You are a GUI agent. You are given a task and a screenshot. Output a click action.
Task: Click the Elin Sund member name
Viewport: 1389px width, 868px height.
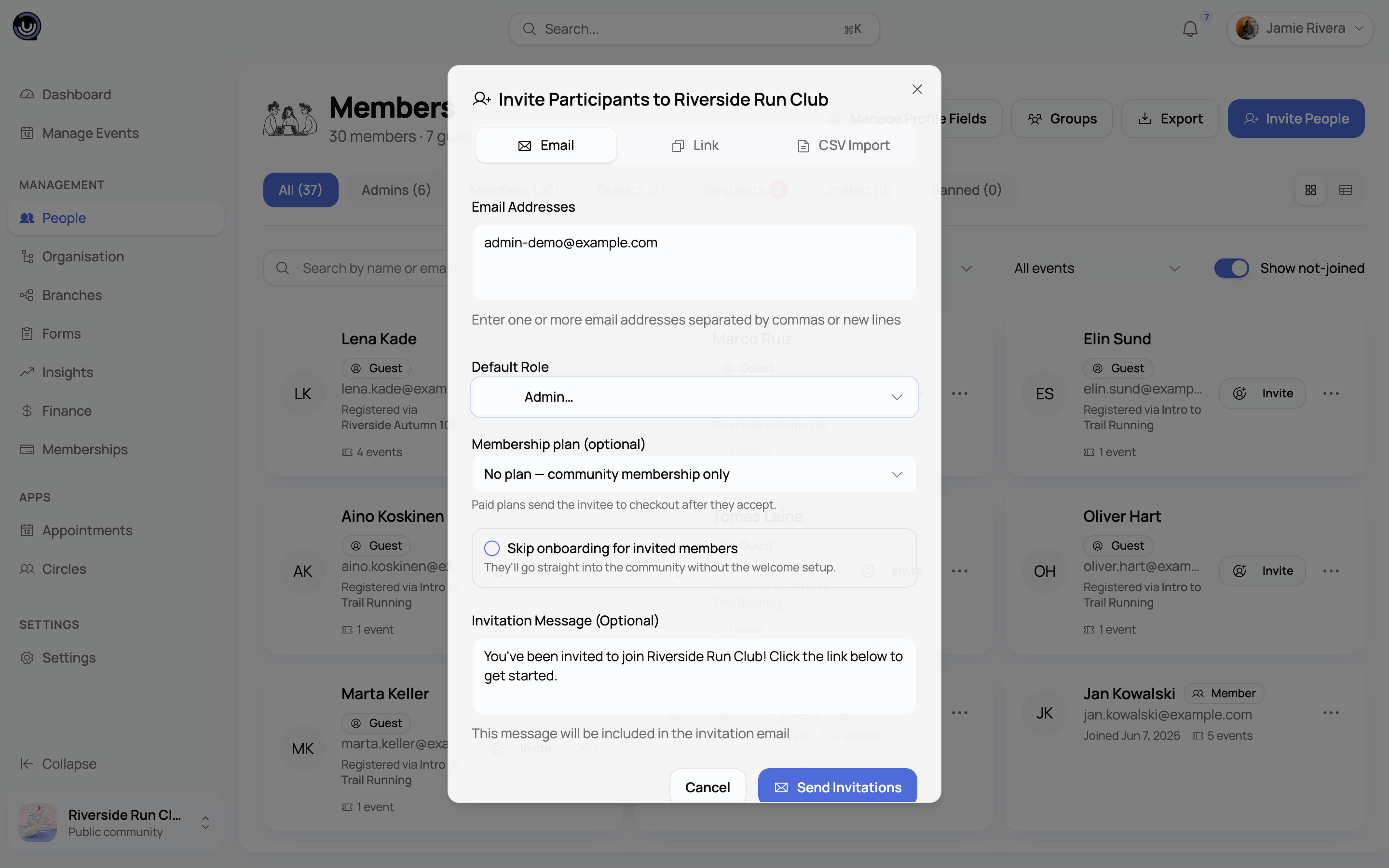point(1117,339)
